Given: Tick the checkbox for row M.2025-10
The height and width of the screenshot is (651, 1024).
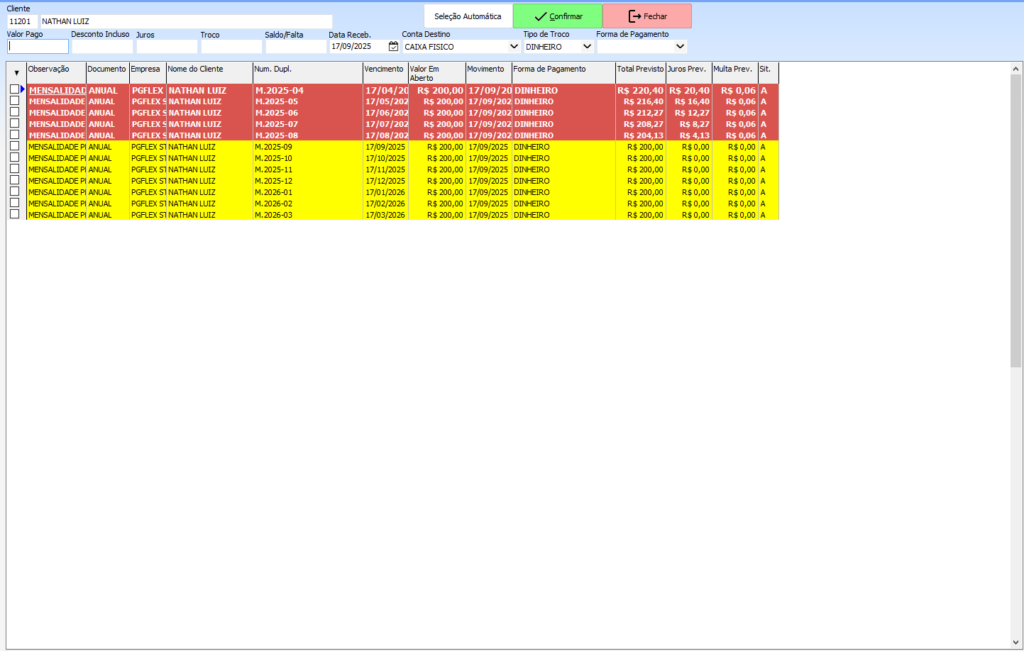Looking at the screenshot, I should click(x=14, y=157).
